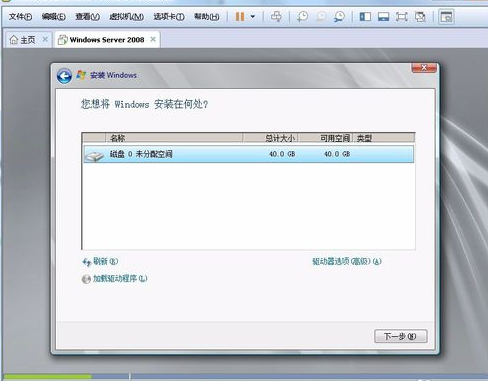The image size is (488, 381).
Task: Go back in the installer wizard
Action: [x=64, y=76]
